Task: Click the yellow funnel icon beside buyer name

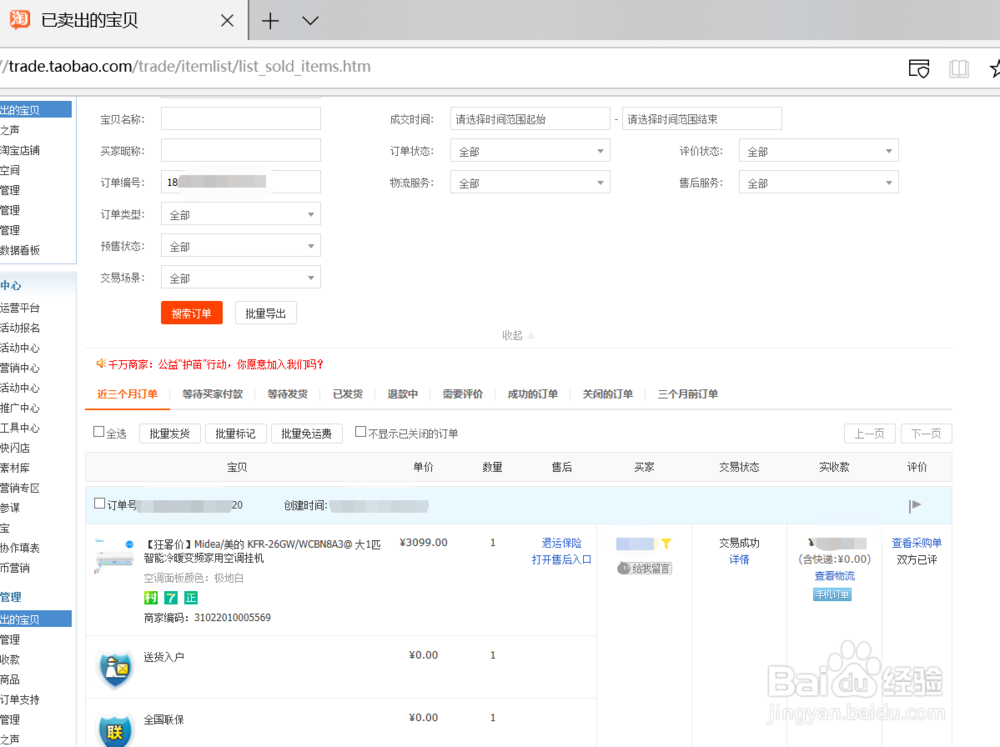Action: [666, 544]
